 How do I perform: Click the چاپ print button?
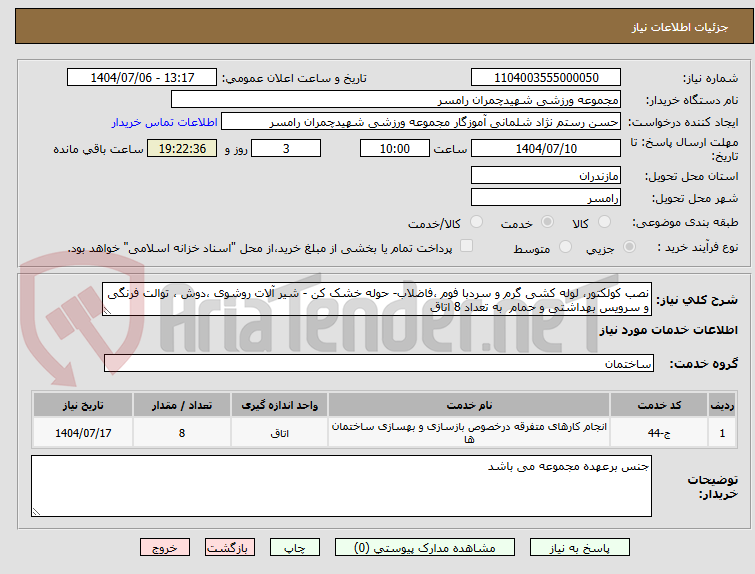click(295, 548)
